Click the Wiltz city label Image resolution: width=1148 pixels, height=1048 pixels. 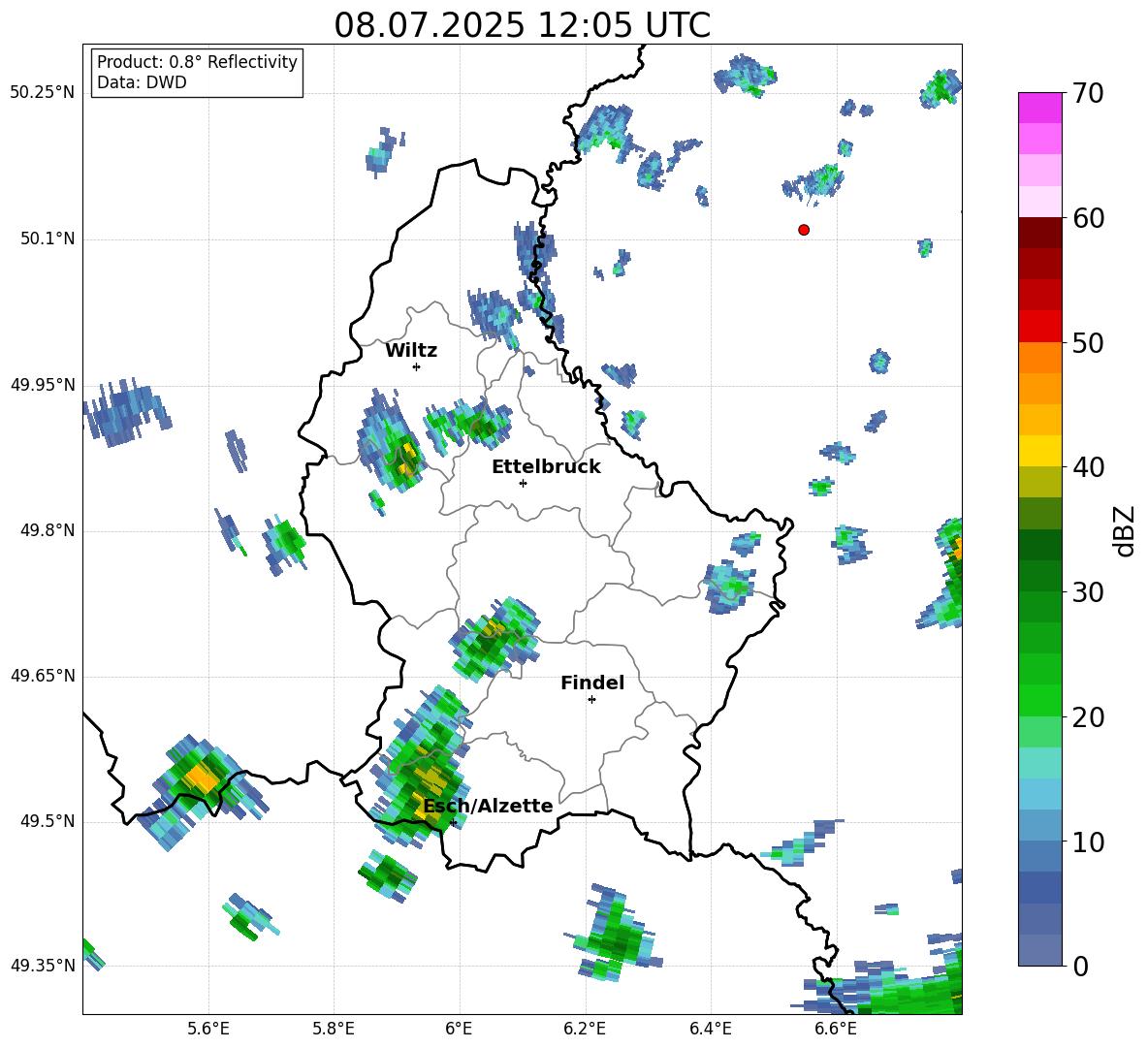click(411, 351)
